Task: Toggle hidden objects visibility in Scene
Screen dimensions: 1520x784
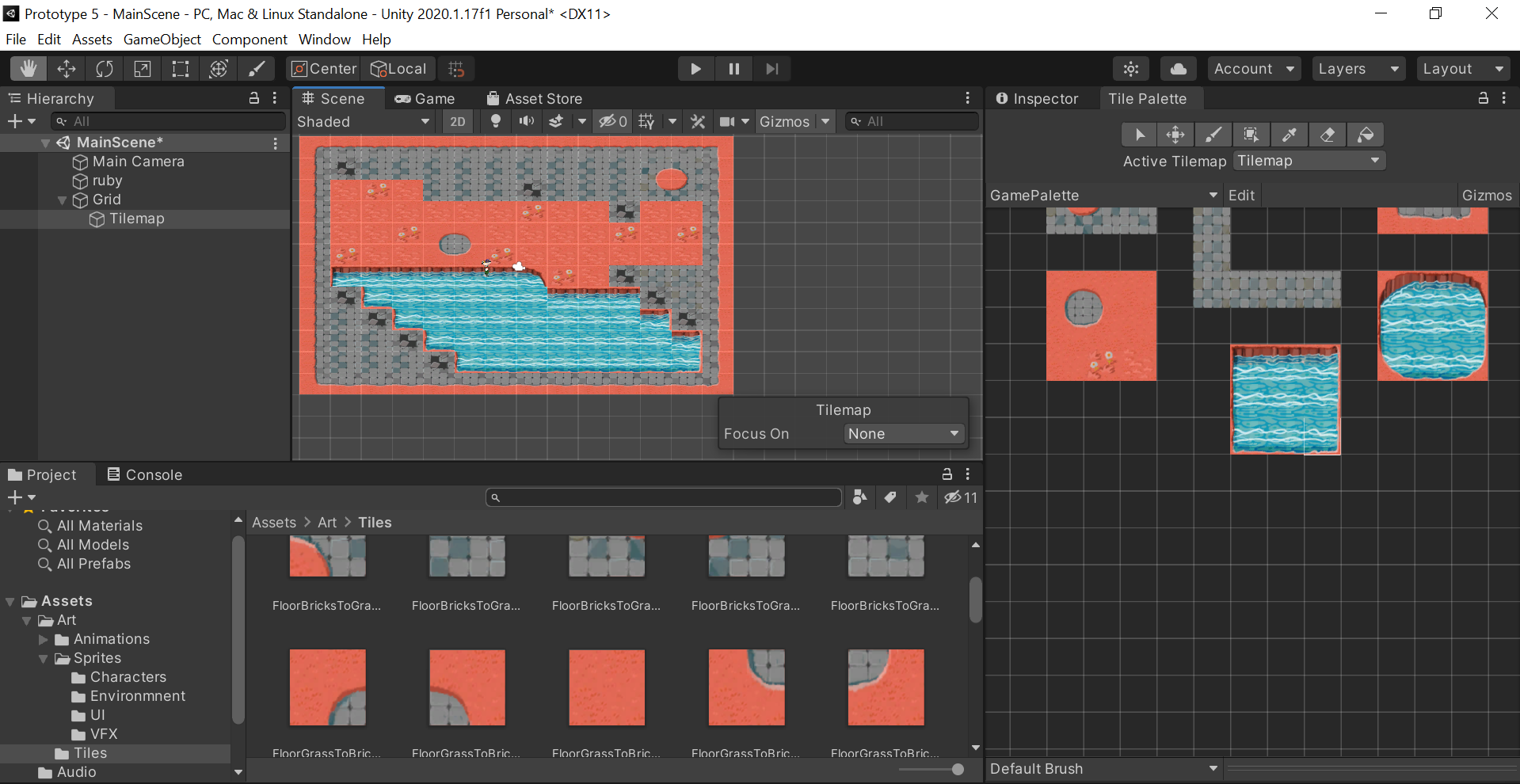Action: [x=613, y=121]
